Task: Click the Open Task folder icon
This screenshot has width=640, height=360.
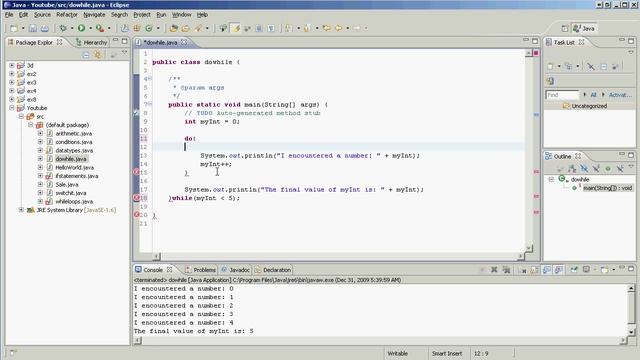Action: click(186, 28)
